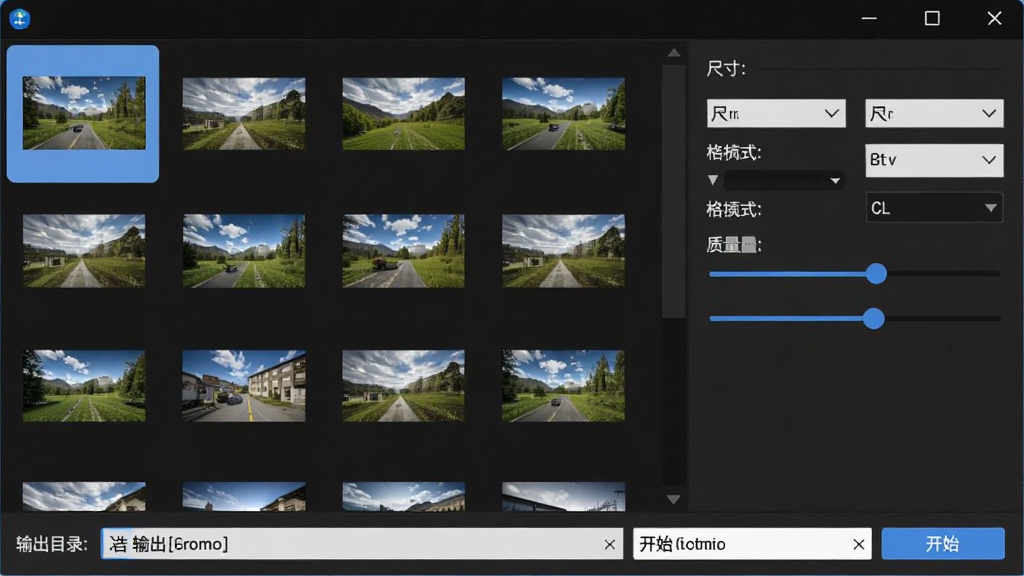Select the second thumbnail in the second row
This screenshot has width=1024, height=576.
coord(244,251)
